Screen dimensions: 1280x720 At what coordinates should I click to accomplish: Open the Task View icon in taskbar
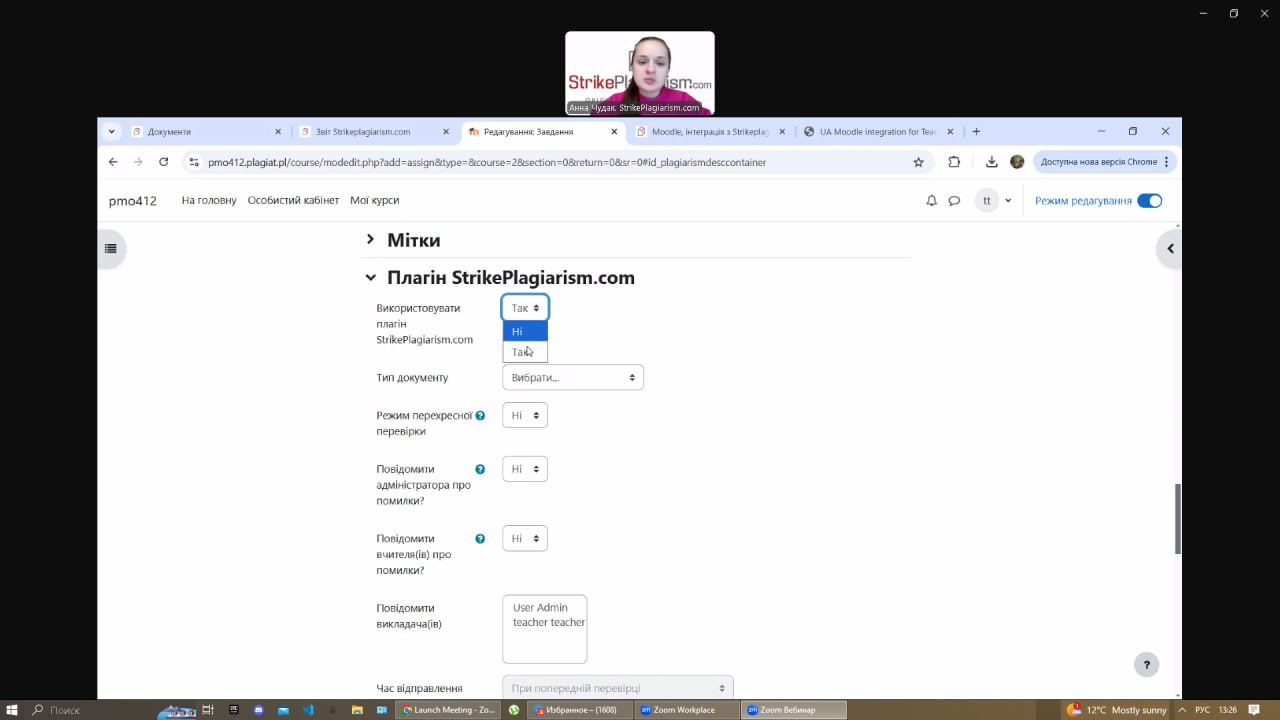point(208,710)
